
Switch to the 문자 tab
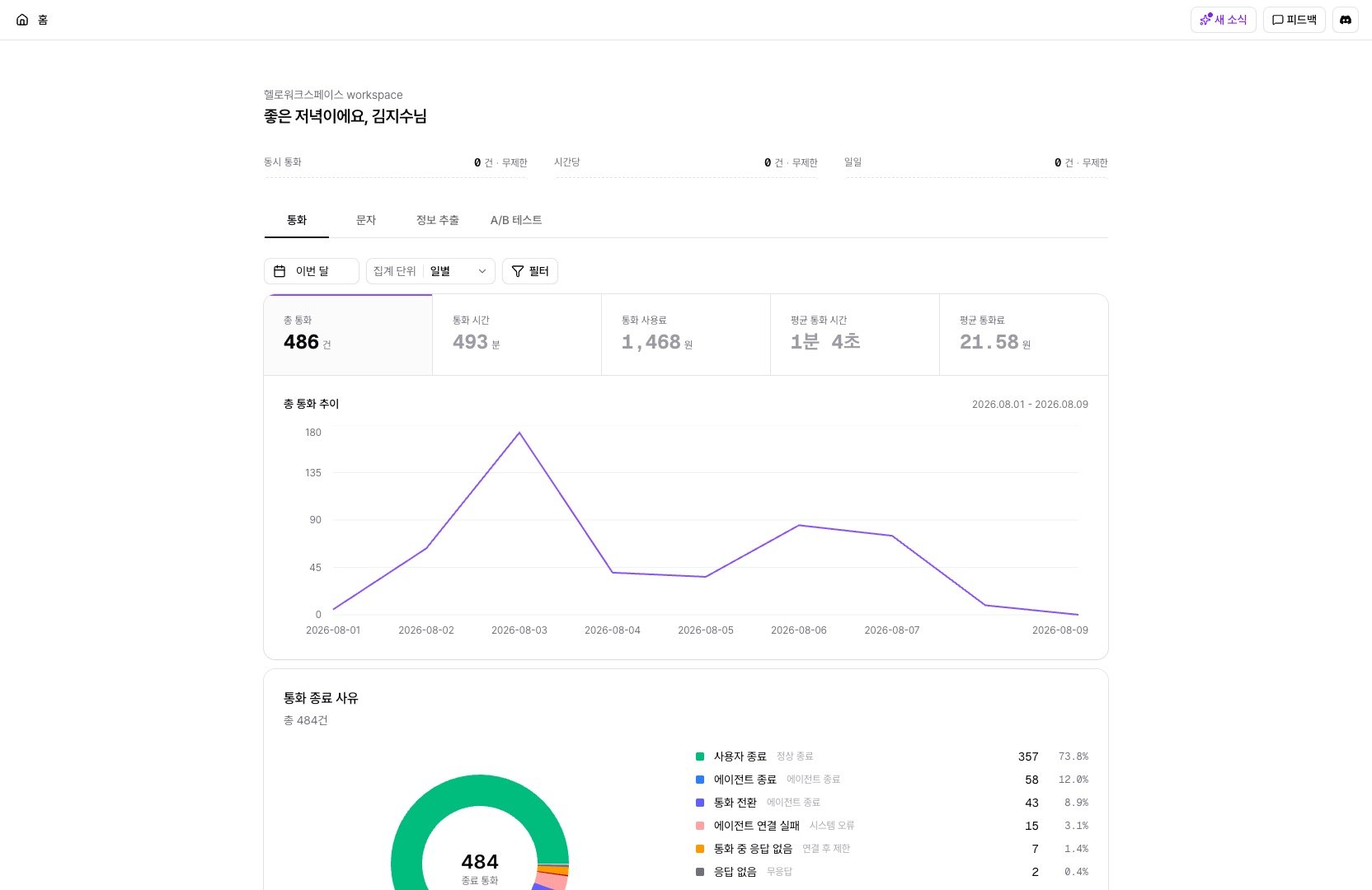click(x=366, y=220)
